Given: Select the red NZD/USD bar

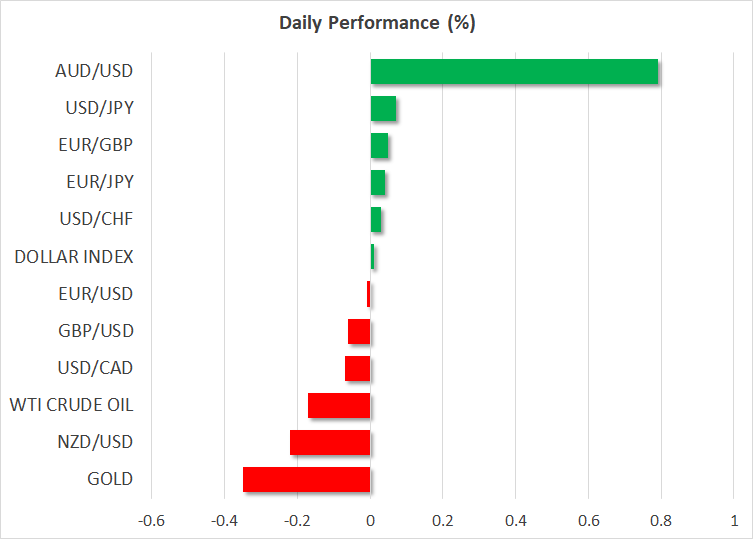Looking at the screenshot, I should (x=330, y=442).
